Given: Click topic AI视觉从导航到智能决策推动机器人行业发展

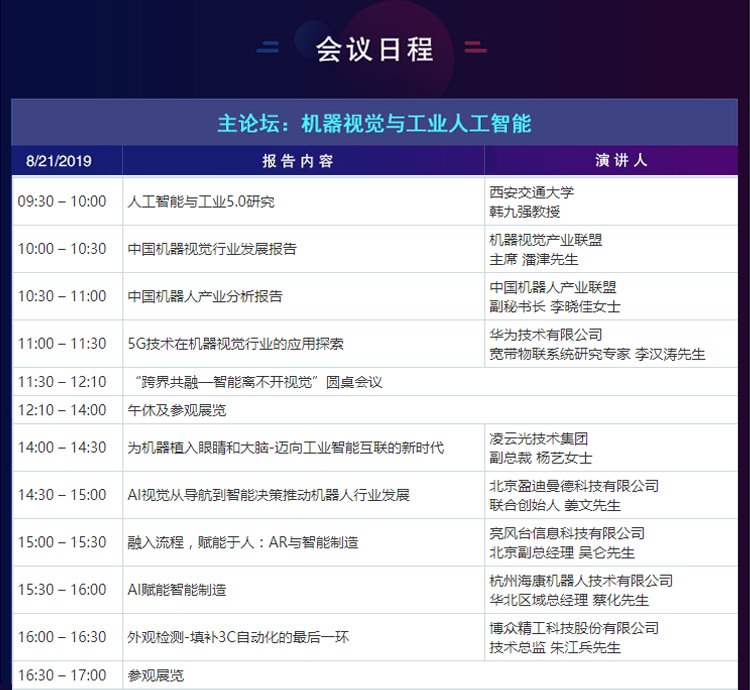Looking at the screenshot, I should click(x=268, y=495).
